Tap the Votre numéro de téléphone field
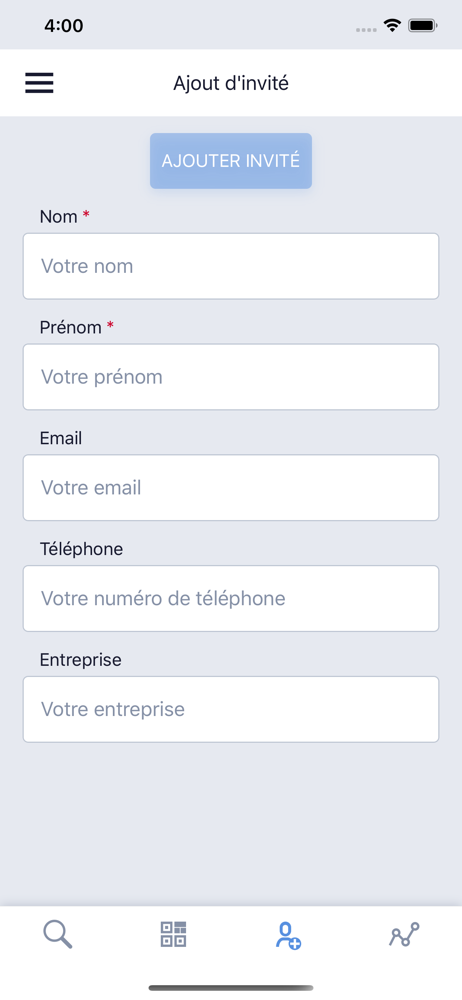Image resolution: width=462 pixels, height=1000 pixels. (x=231, y=599)
